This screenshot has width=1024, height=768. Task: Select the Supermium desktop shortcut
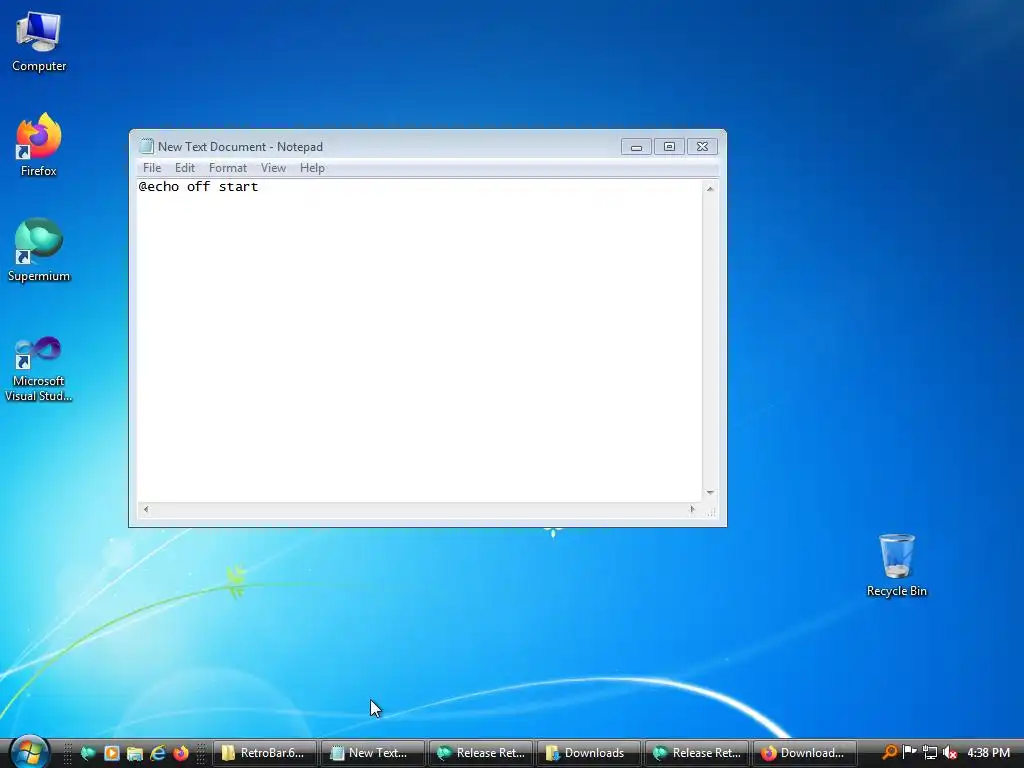pos(39,250)
